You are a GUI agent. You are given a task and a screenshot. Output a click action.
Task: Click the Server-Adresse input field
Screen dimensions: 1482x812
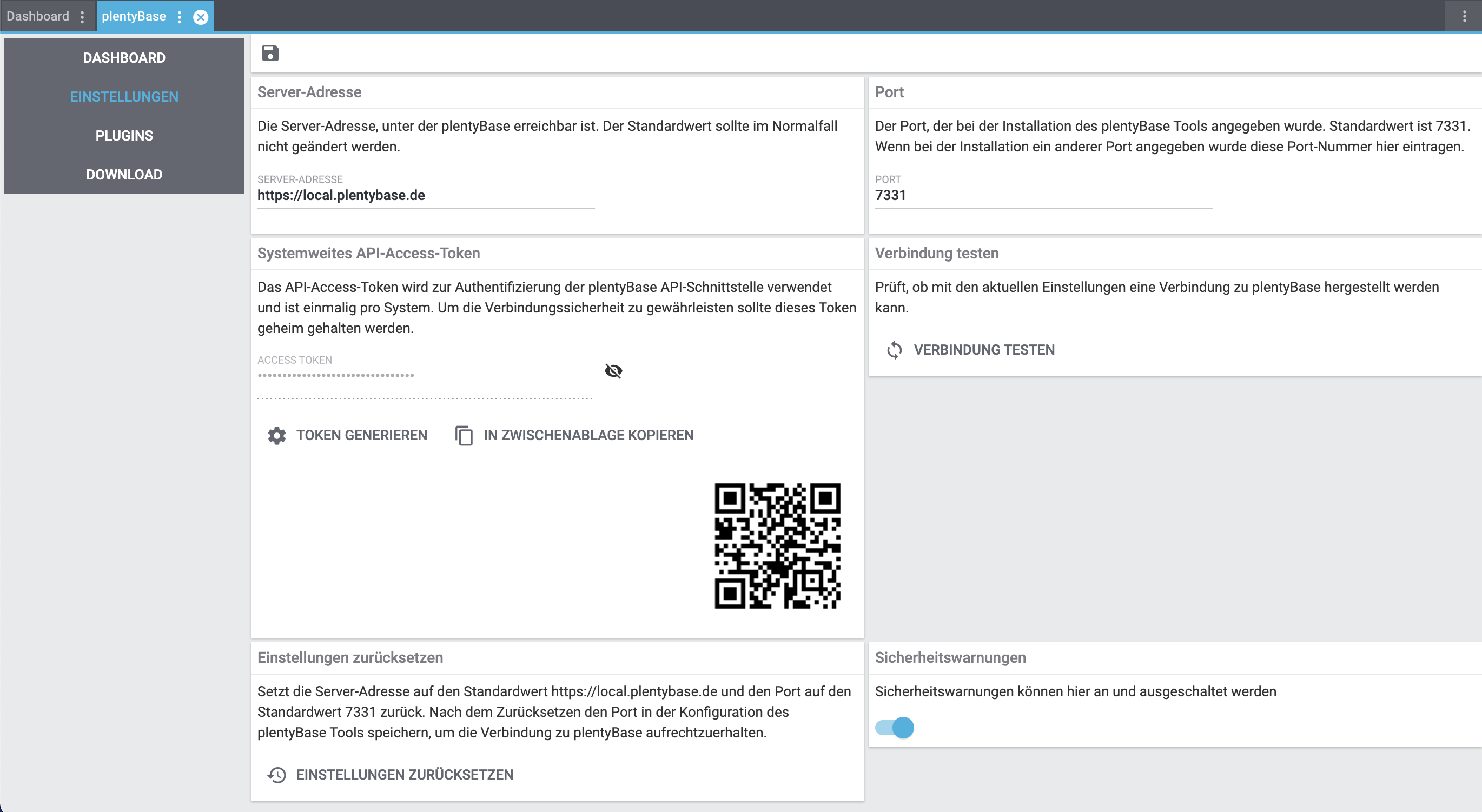click(x=425, y=196)
